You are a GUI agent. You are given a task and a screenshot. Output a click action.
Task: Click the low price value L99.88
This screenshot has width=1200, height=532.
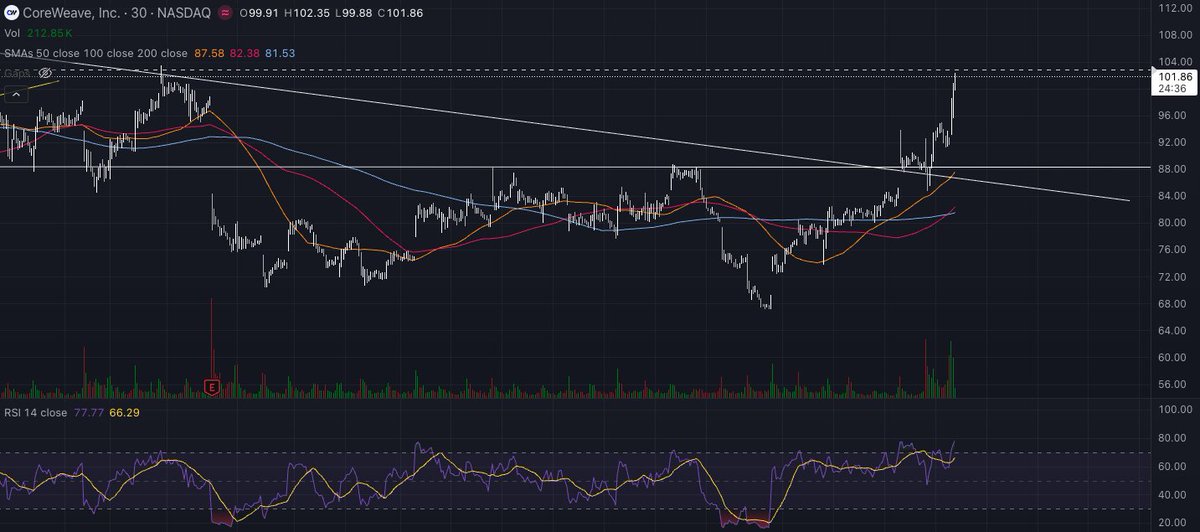(x=354, y=11)
